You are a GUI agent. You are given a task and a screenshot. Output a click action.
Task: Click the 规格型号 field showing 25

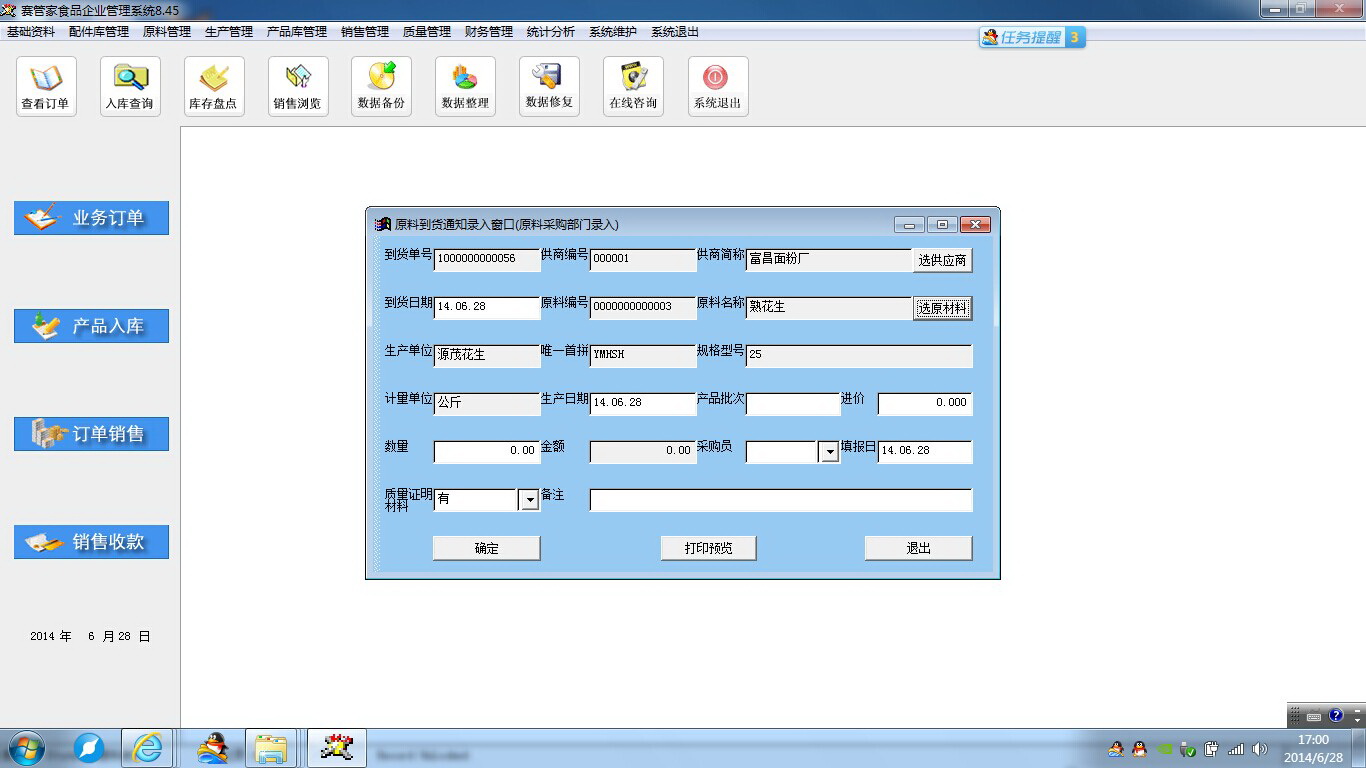tap(859, 355)
